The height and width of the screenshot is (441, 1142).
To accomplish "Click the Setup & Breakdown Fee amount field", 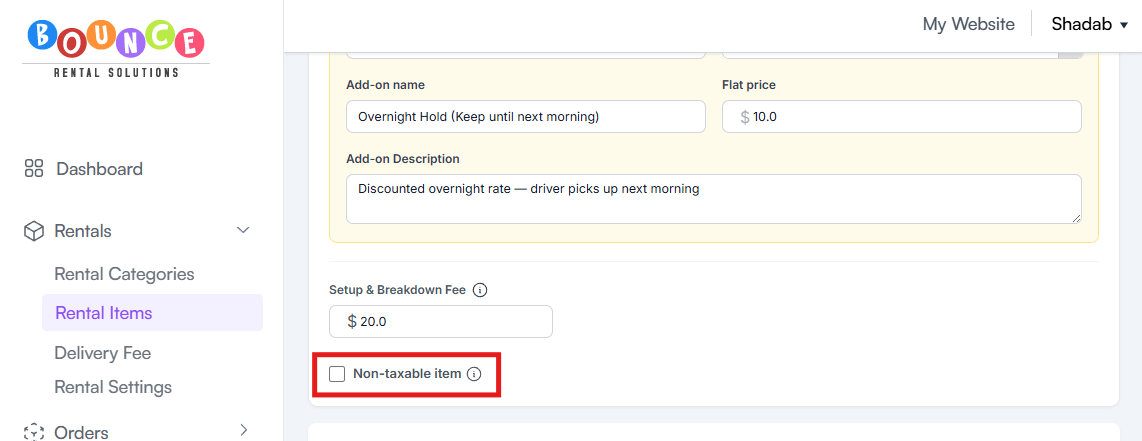I will [x=441, y=322].
